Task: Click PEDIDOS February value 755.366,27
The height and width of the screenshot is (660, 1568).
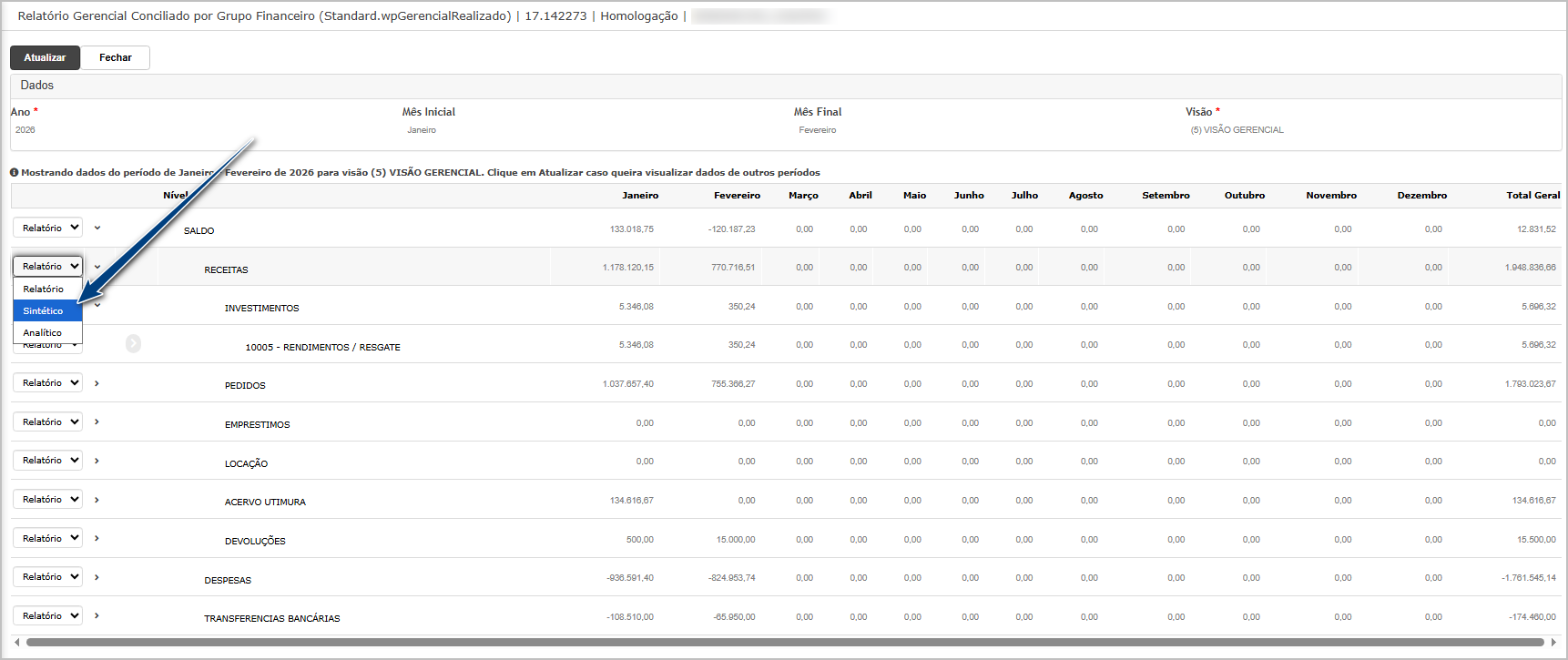Action: [733, 384]
